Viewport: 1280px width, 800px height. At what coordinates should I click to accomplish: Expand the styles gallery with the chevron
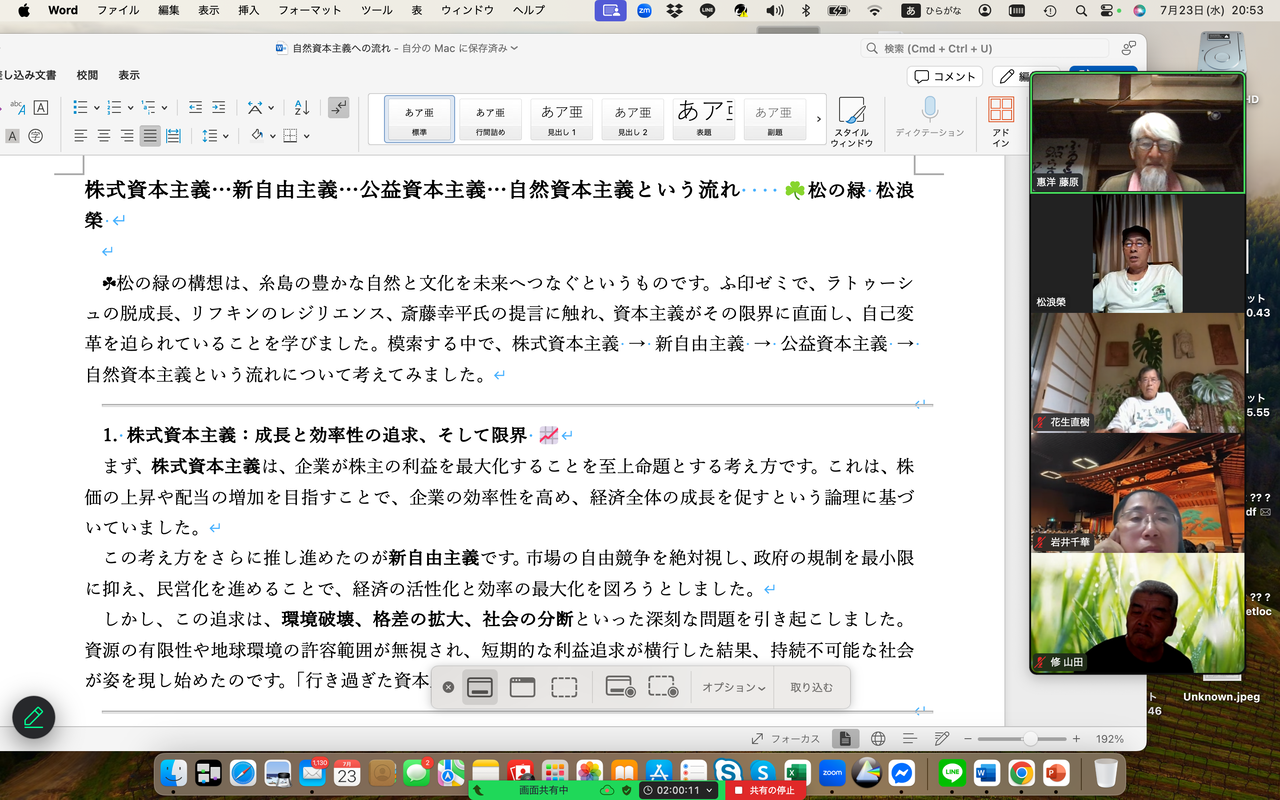pyautogui.click(x=819, y=119)
